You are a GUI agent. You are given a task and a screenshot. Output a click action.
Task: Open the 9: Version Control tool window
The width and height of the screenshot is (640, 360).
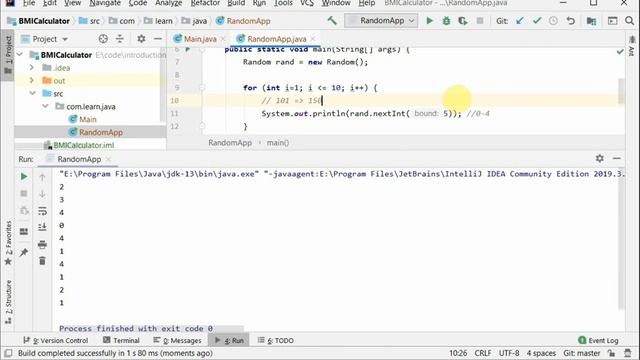(56, 340)
